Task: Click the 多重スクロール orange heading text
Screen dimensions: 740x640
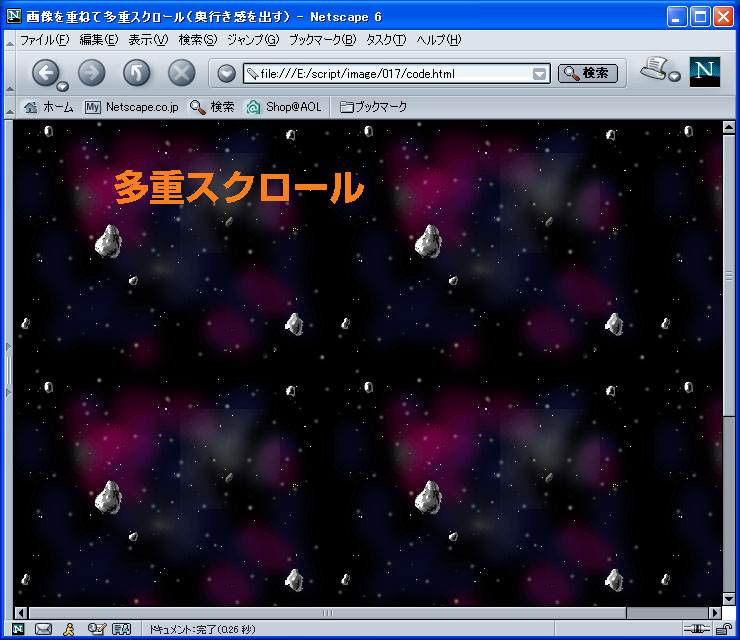Action: pos(239,187)
